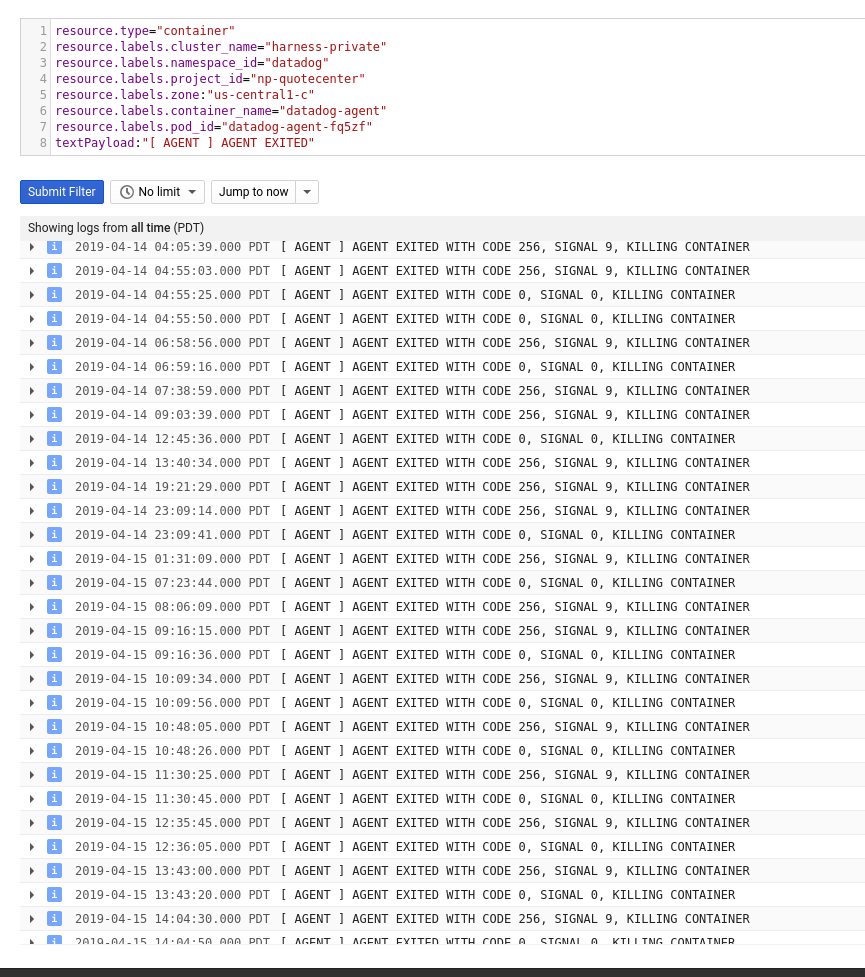Expand the 07:38:59 log entry arrow

(x=32, y=391)
